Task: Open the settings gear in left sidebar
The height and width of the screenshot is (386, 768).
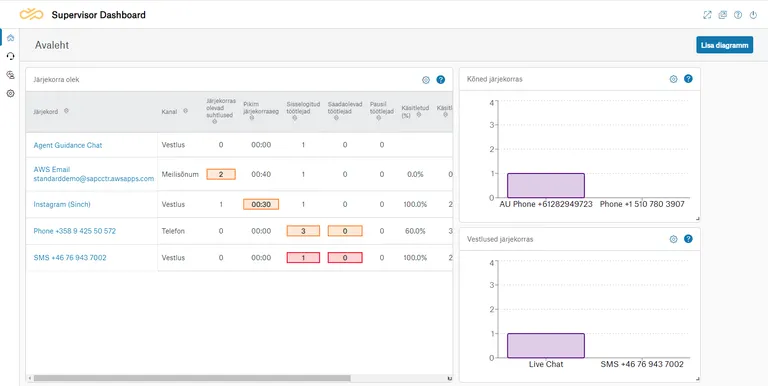Action: (10, 94)
